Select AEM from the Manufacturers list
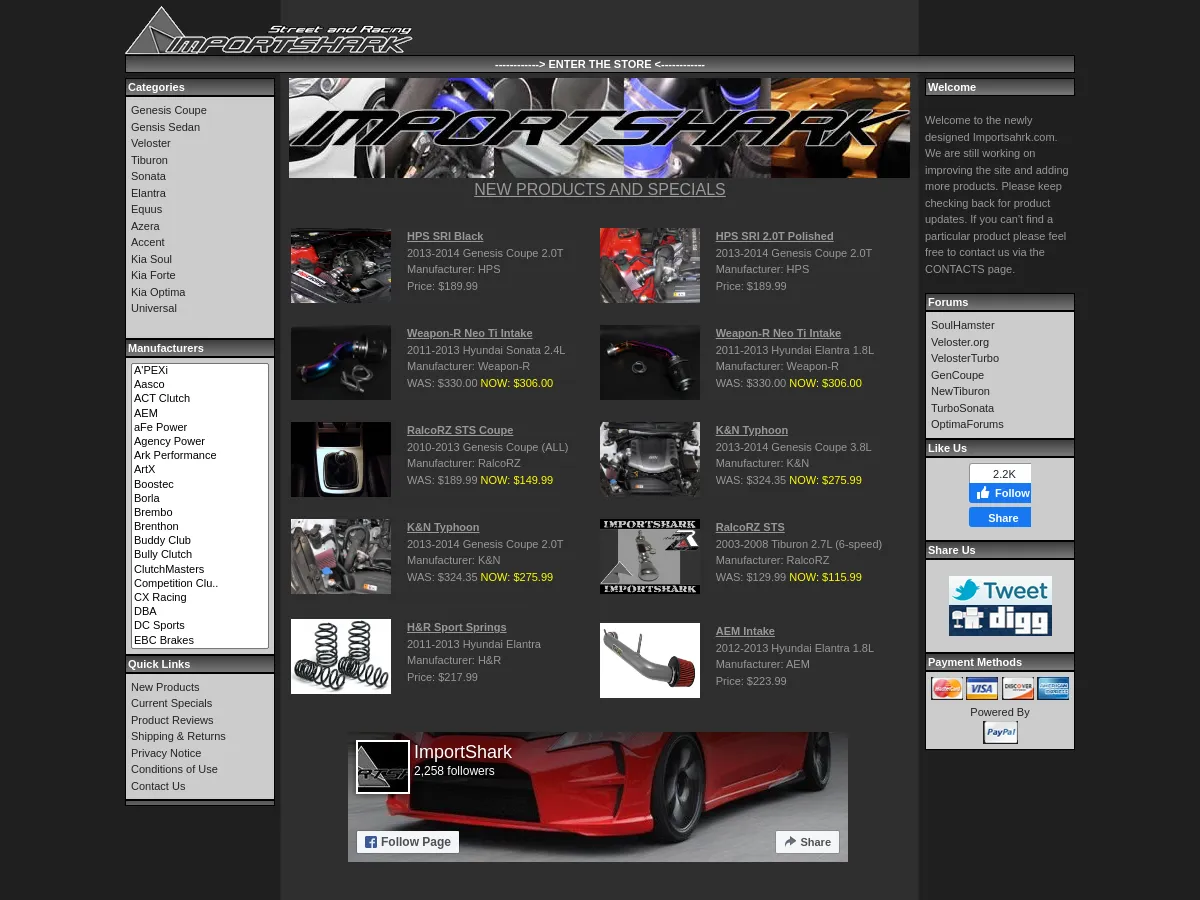The image size is (1200, 900). [x=146, y=413]
